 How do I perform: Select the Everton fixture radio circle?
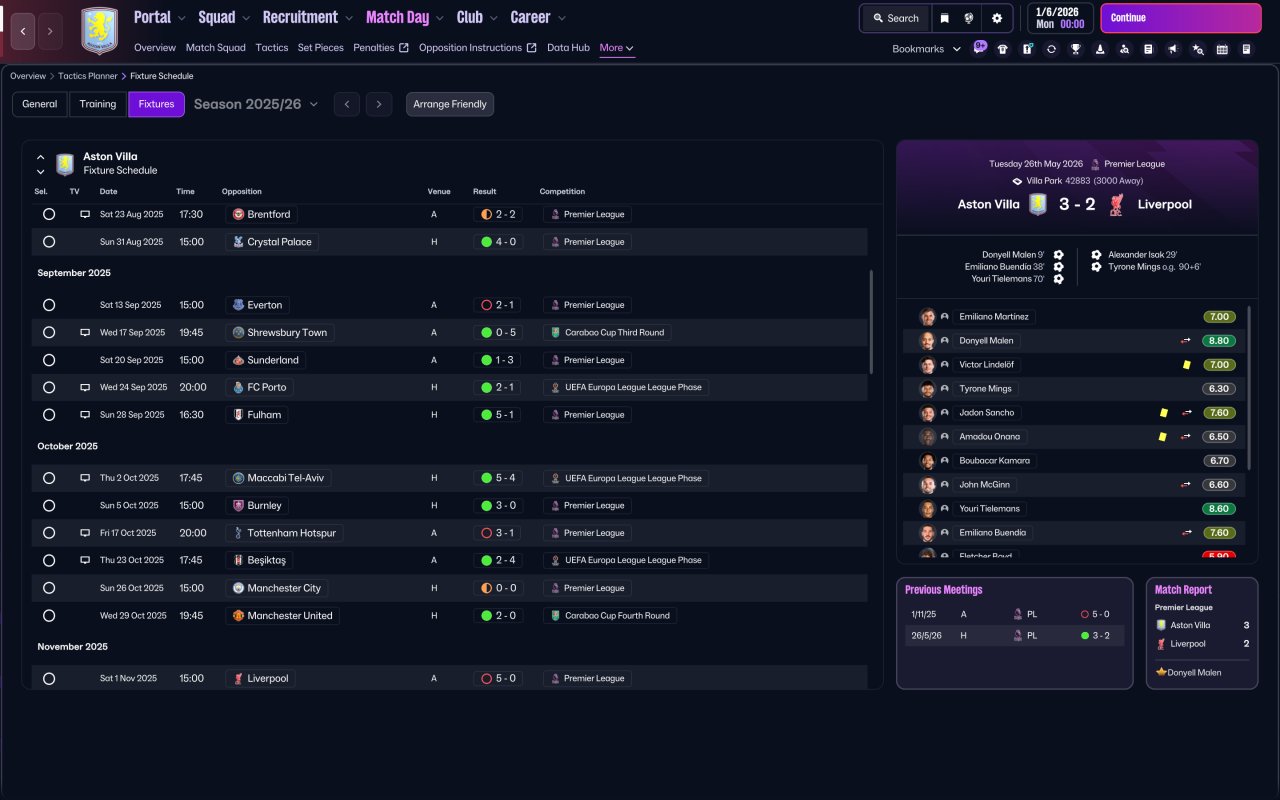[x=49, y=305]
